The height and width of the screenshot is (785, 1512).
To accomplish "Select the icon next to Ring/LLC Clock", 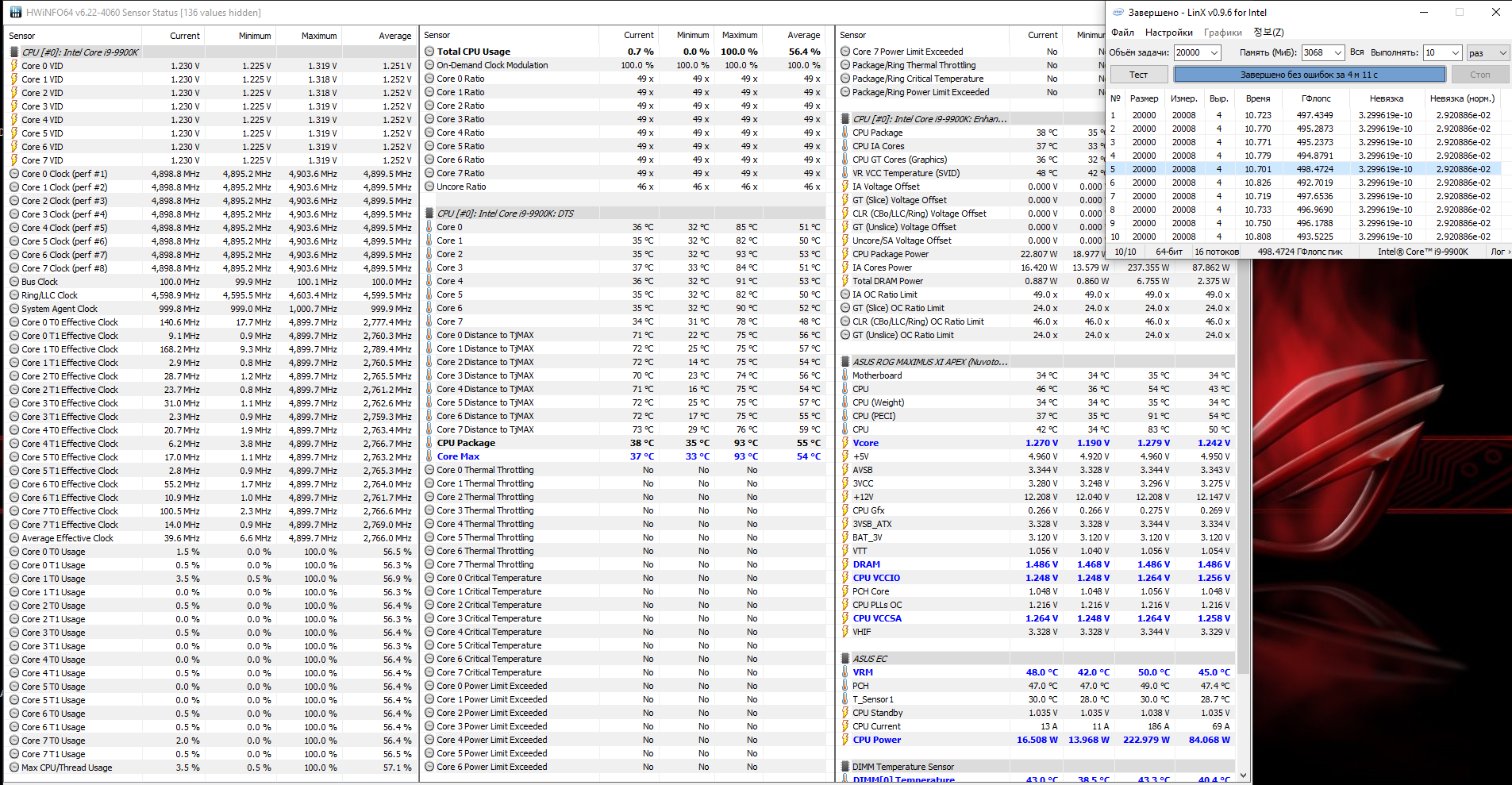I will pos(14,295).
